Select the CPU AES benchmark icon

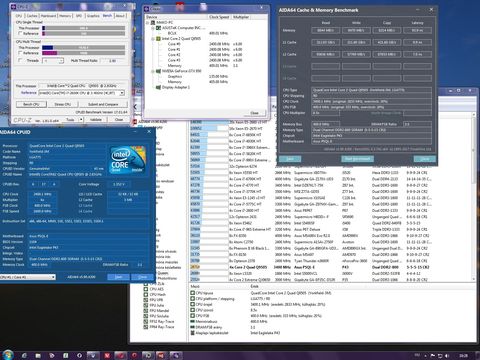point(146,289)
